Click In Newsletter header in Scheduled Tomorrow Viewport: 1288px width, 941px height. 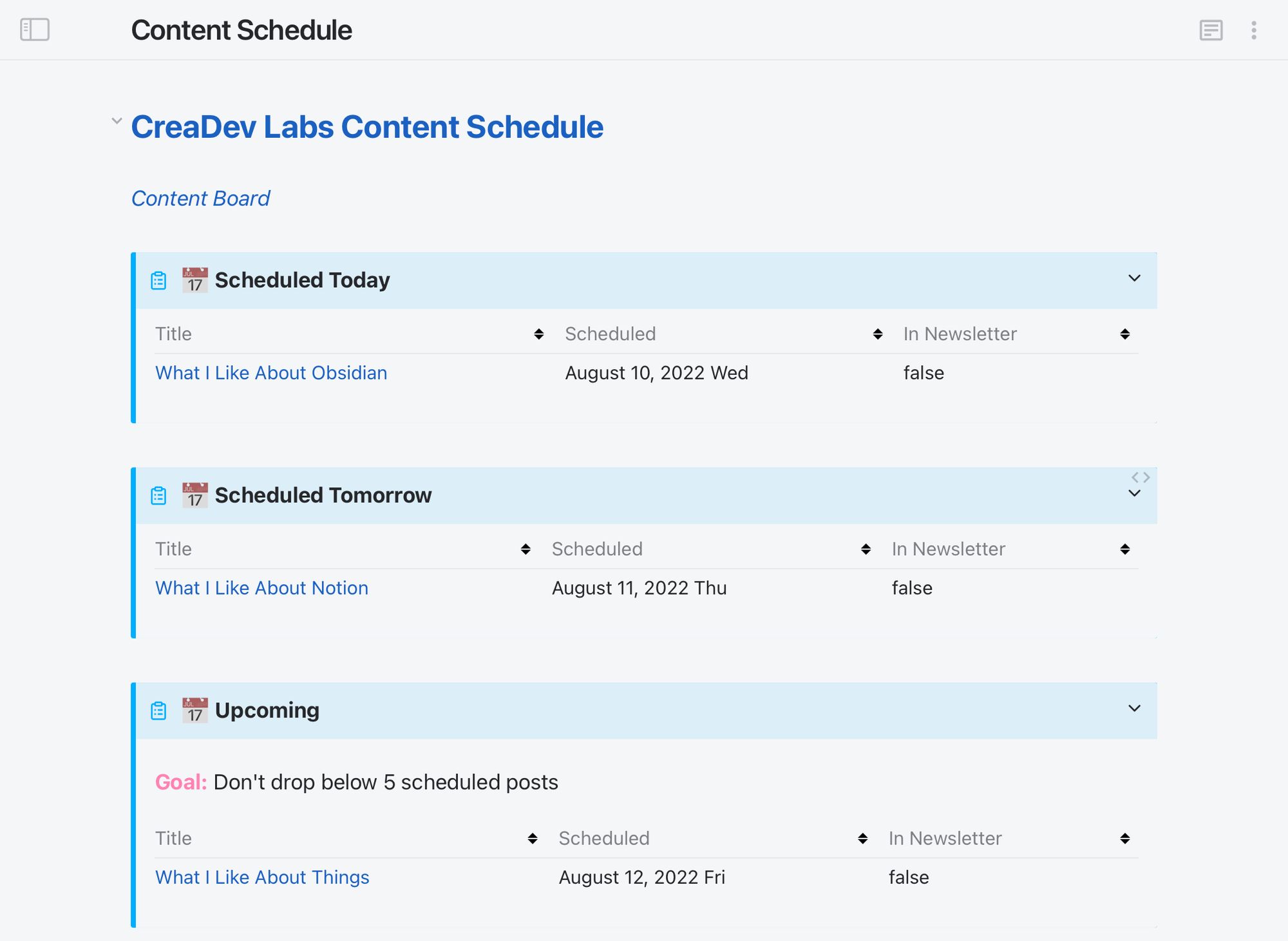coord(948,549)
